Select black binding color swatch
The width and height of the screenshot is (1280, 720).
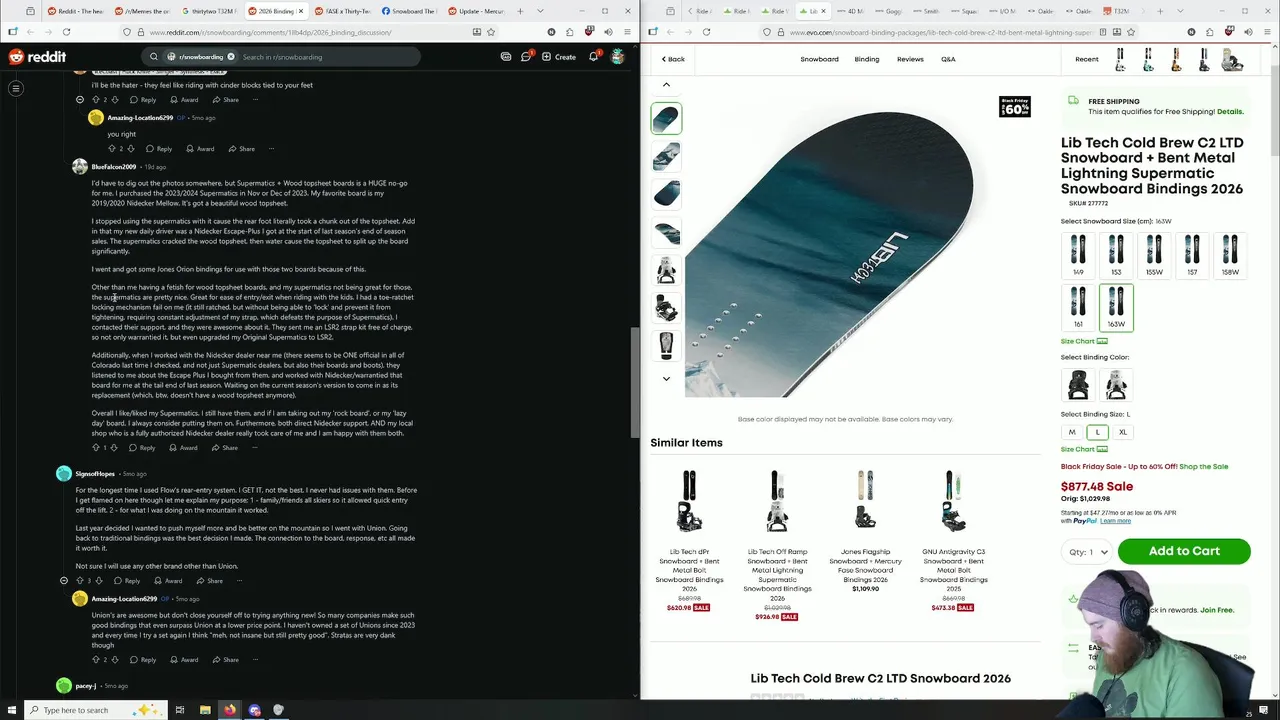[x=1078, y=384]
